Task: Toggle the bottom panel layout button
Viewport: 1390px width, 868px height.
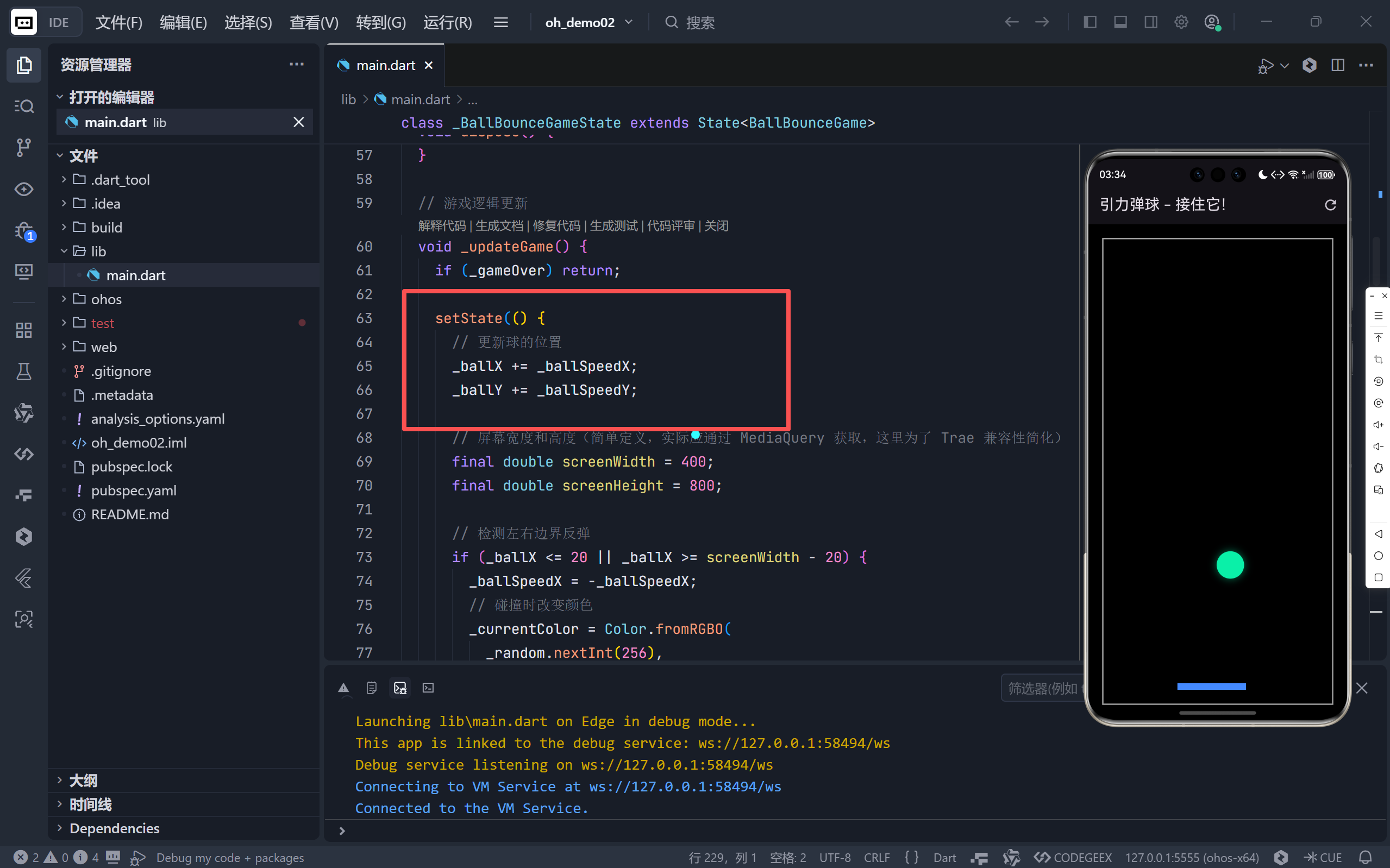Action: (1120, 22)
